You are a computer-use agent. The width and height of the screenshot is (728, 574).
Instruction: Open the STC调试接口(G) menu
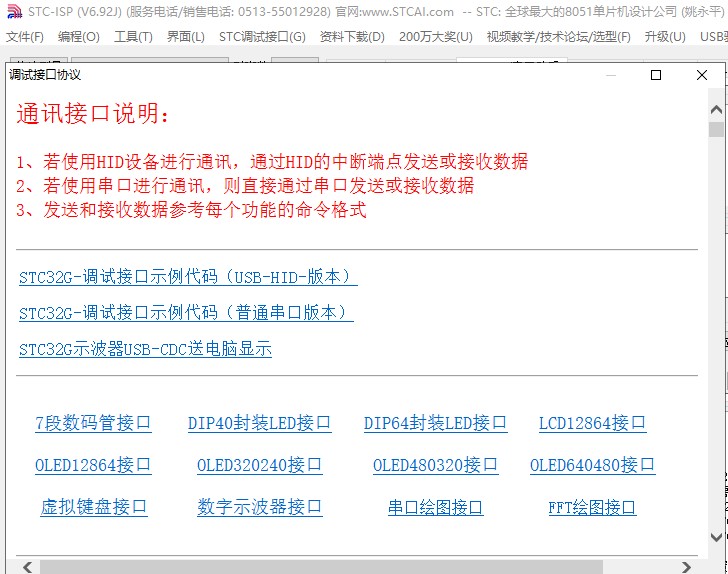262,36
